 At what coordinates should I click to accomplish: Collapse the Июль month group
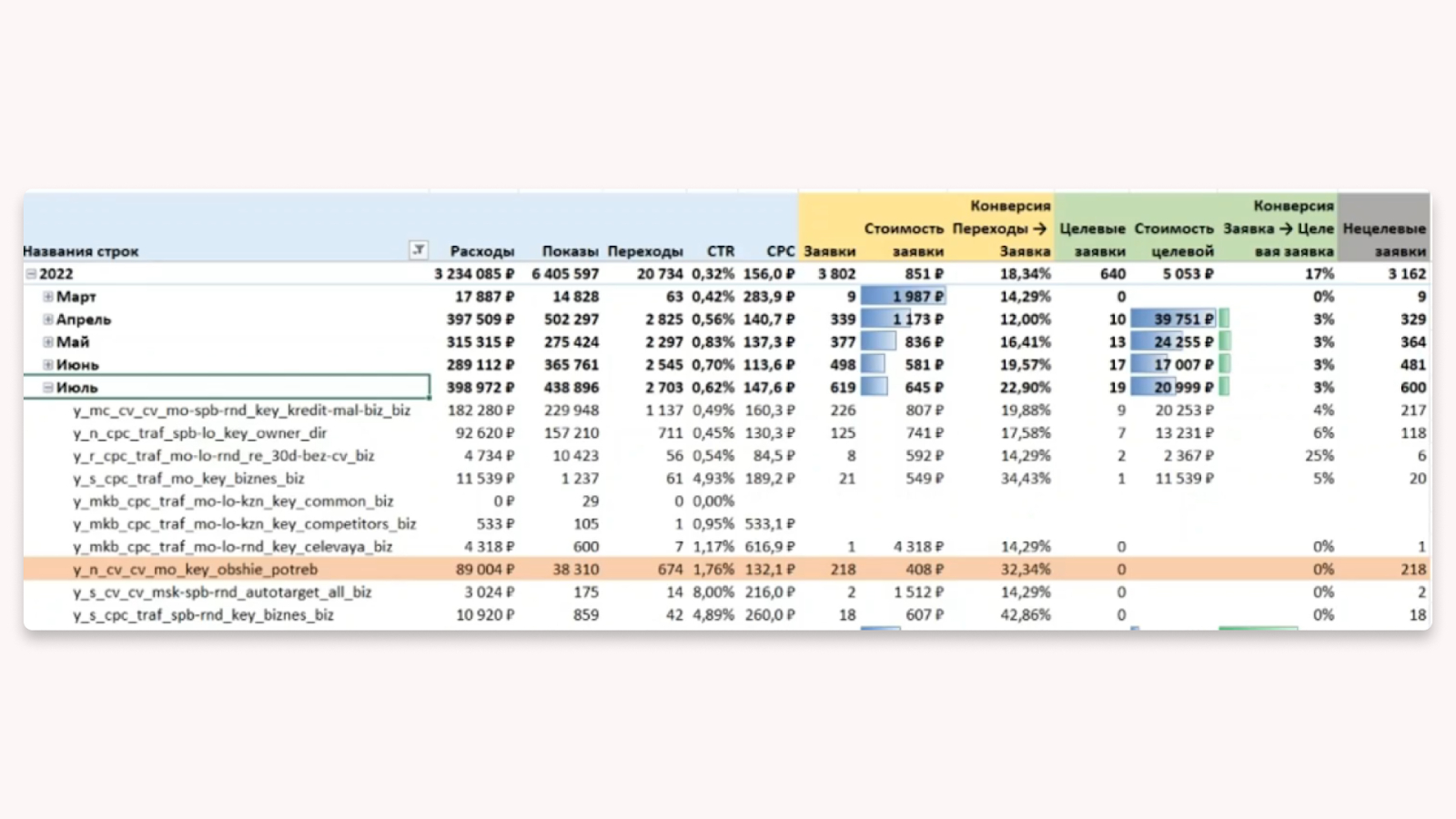tap(48, 388)
